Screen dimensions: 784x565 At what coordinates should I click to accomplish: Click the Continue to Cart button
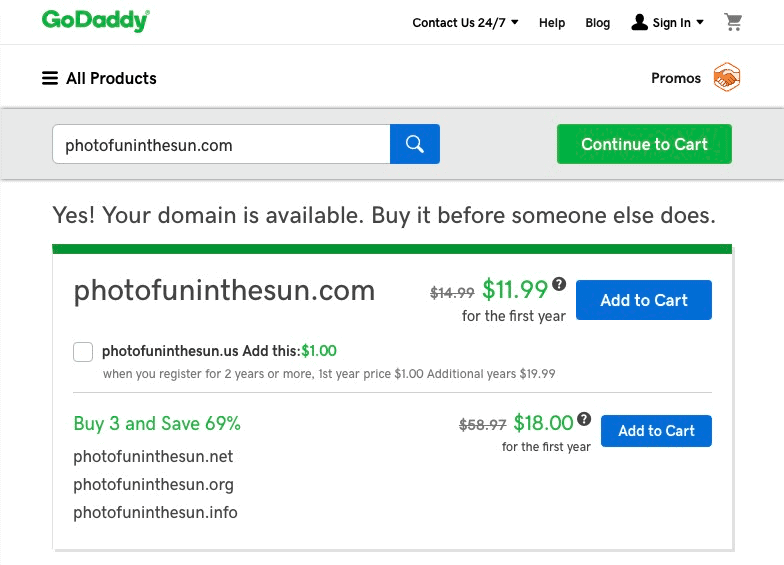(x=644, y=144)
